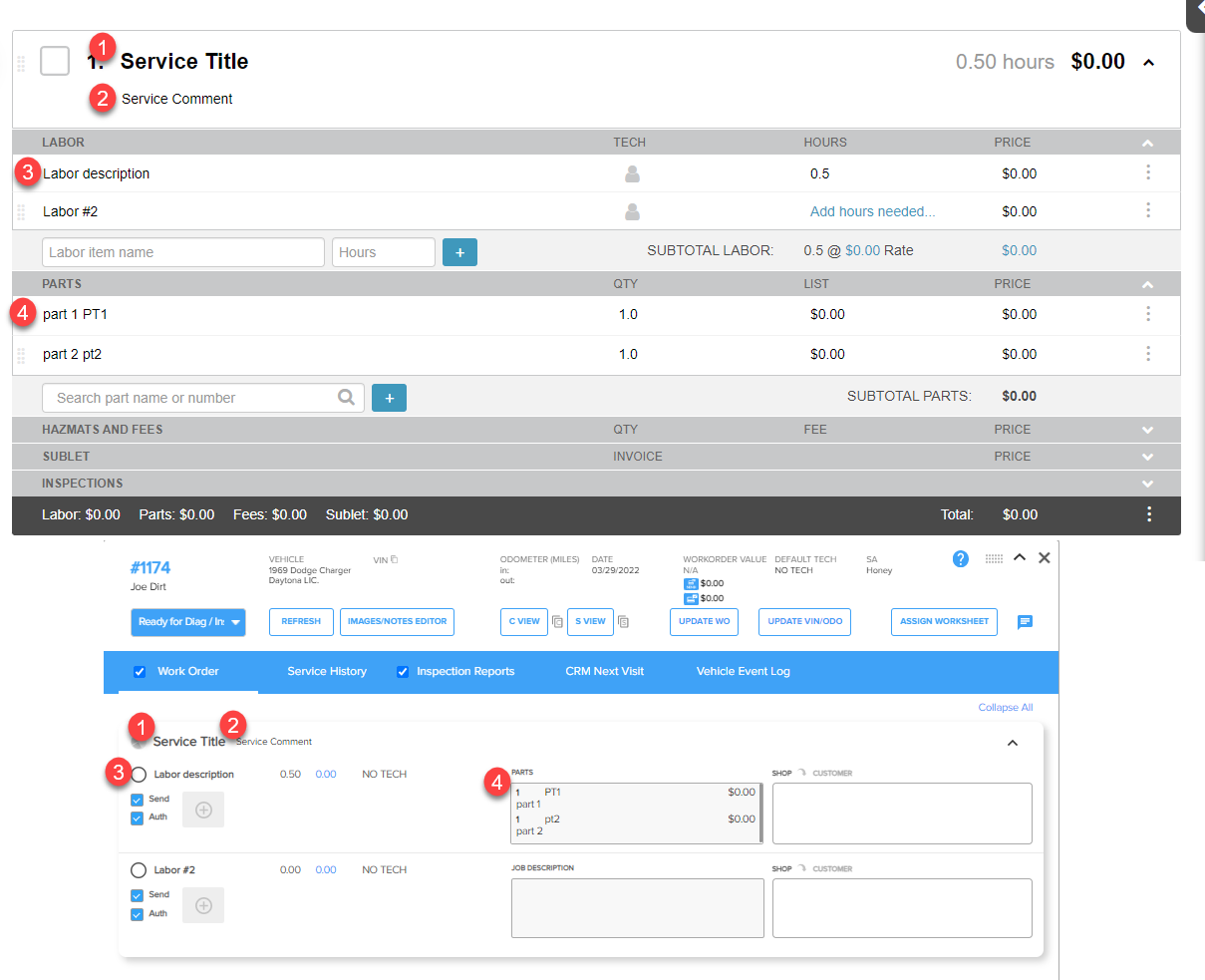The height and width of the screenshot is (980, 1205).
Task: Open three-dot menu for Labor #2 row
Action: pyautogui.click(x=1148, y=210)
